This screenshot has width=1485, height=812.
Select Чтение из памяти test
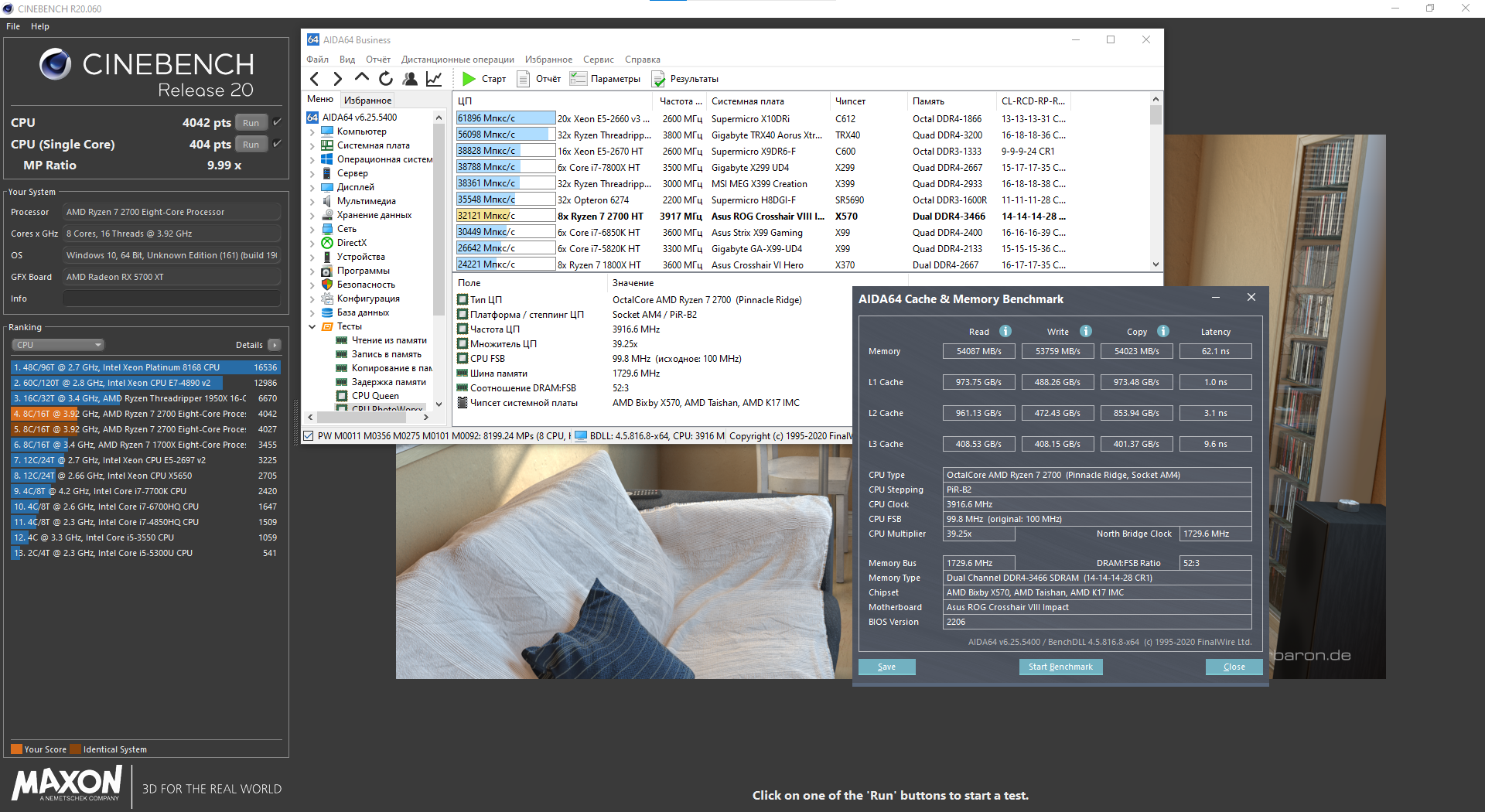coord(389,340)
